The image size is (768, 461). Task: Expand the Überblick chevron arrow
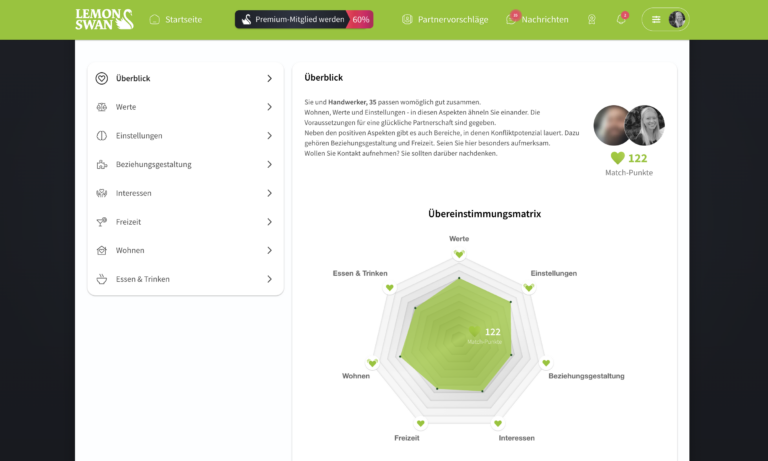tap(269, 78)
